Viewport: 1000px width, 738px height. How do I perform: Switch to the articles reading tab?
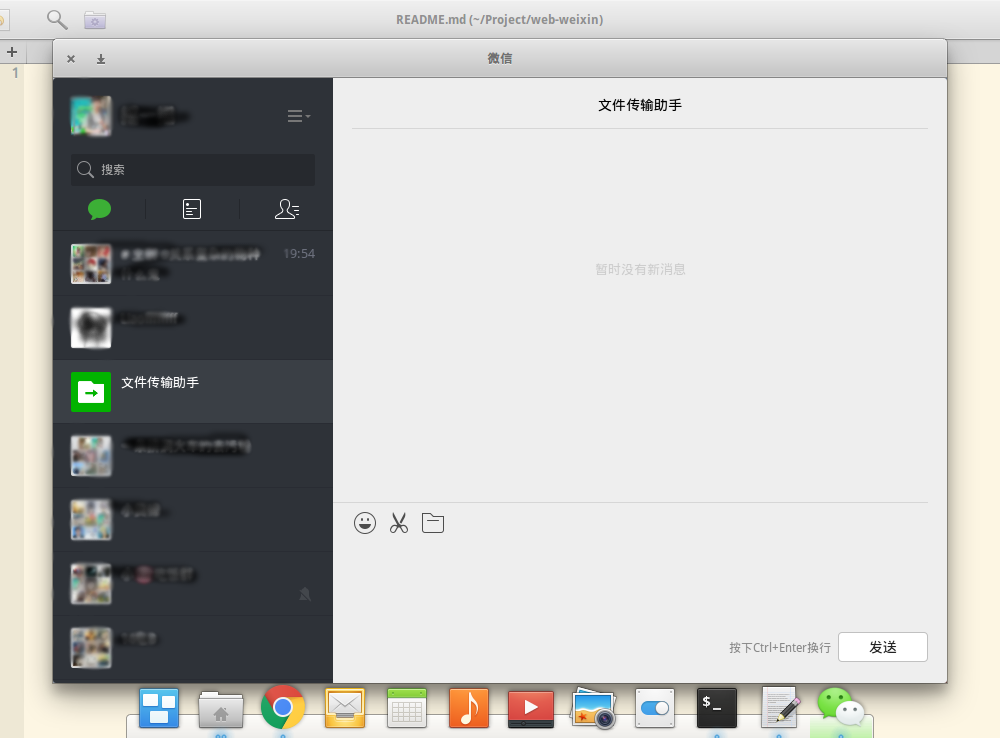point(192,209)
